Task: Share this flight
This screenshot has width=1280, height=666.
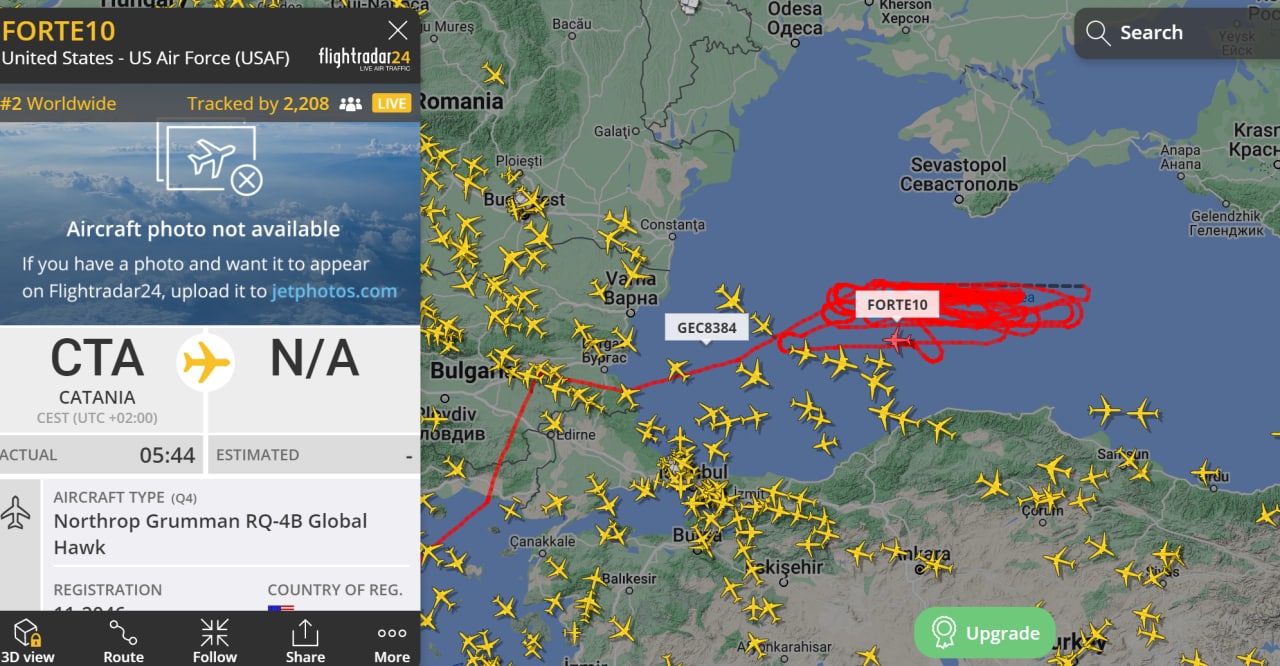Action: (x=304, y=640)
